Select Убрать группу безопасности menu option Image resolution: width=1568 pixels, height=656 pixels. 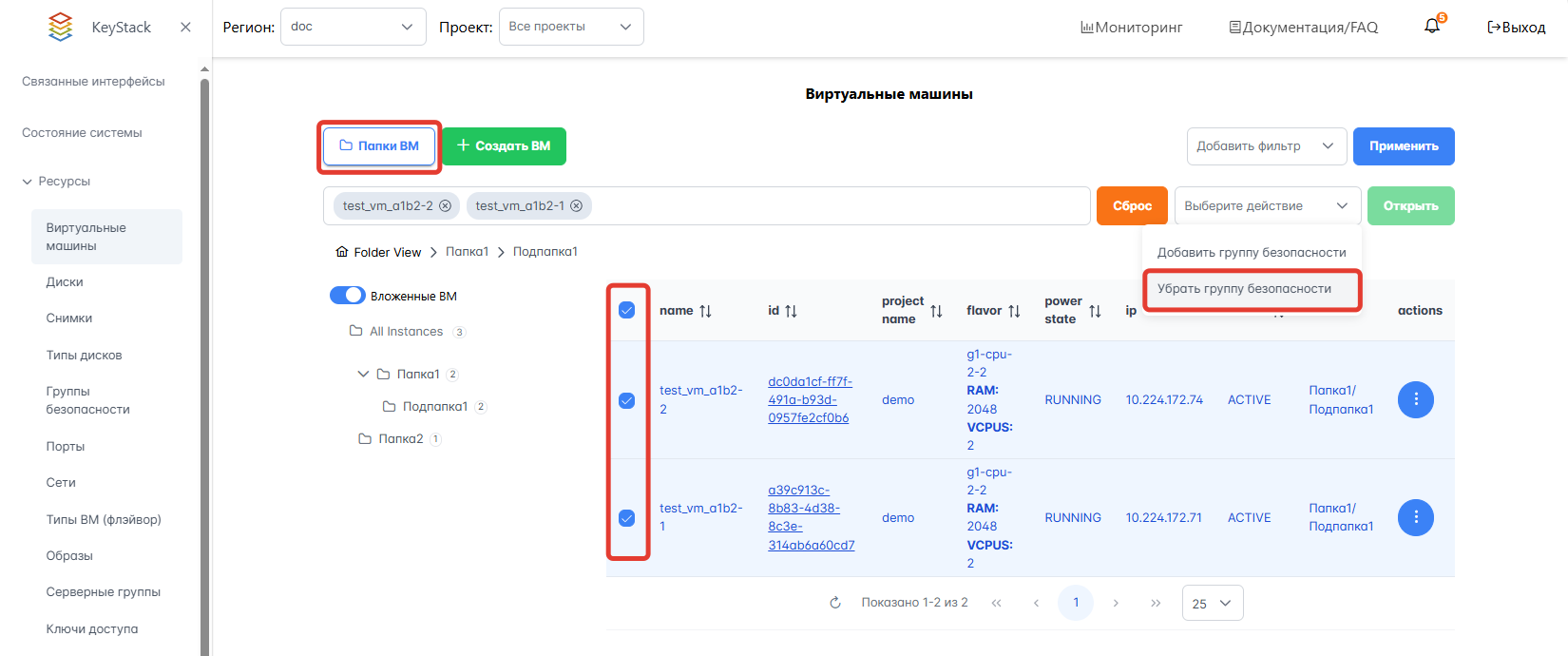point(1244,289)
